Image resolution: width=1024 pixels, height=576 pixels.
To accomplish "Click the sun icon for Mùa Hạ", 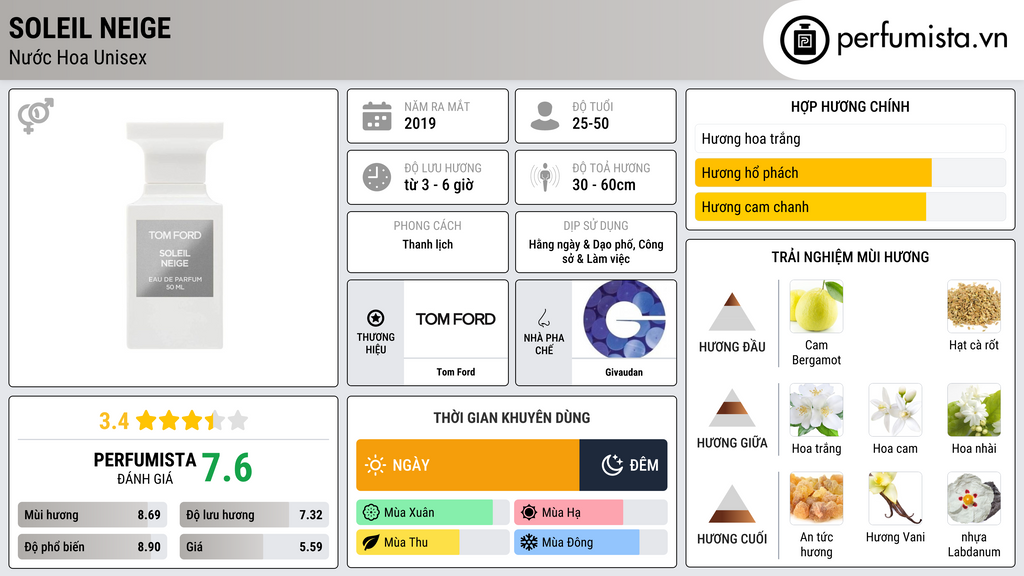I will pyautogui.click(x=529, y=513).
